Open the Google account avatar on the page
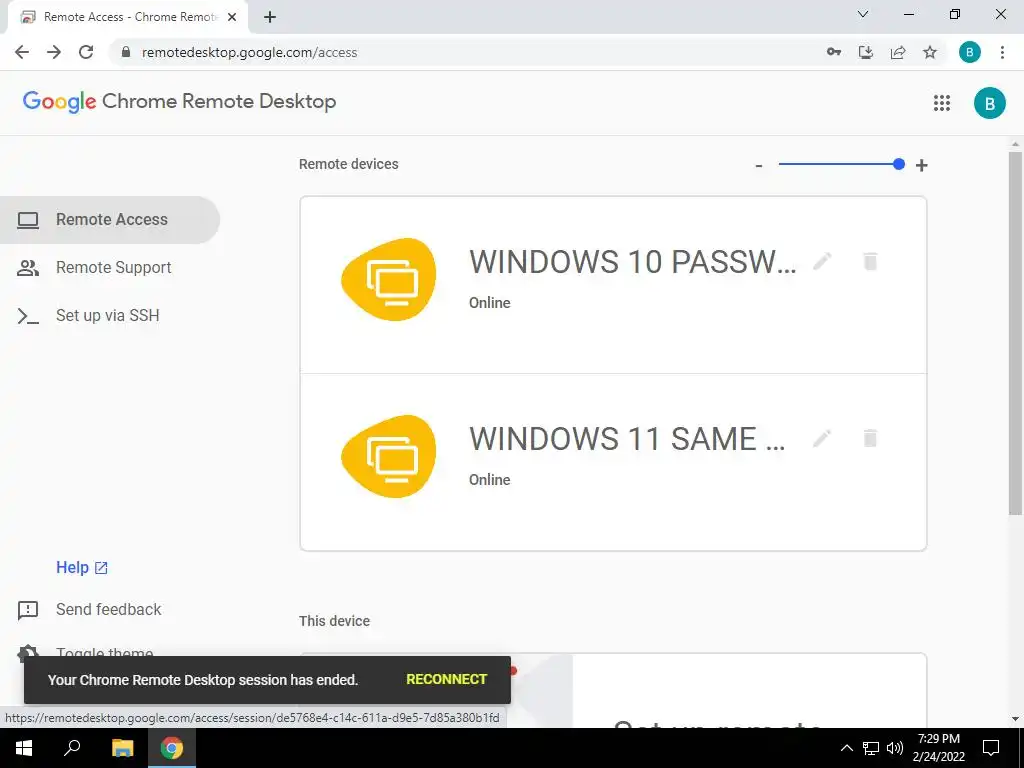1024x768 pixels. click(989, 103)
